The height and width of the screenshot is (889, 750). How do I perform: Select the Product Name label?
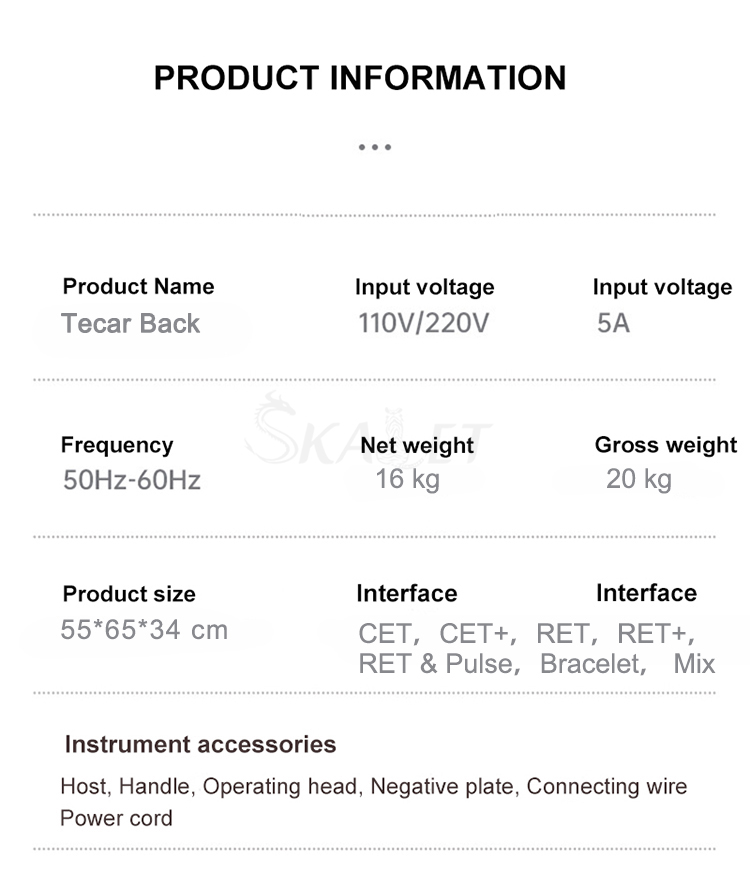138,286
